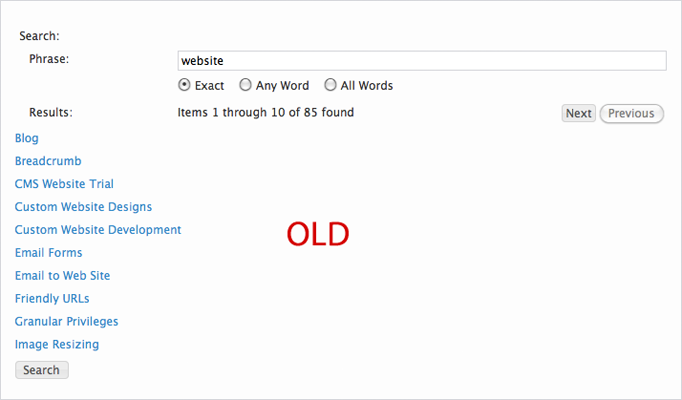Screen dimensions: 682x400
Task: Enable the All Words radio option
Action: pyautogui.click(x=331, y=86)
